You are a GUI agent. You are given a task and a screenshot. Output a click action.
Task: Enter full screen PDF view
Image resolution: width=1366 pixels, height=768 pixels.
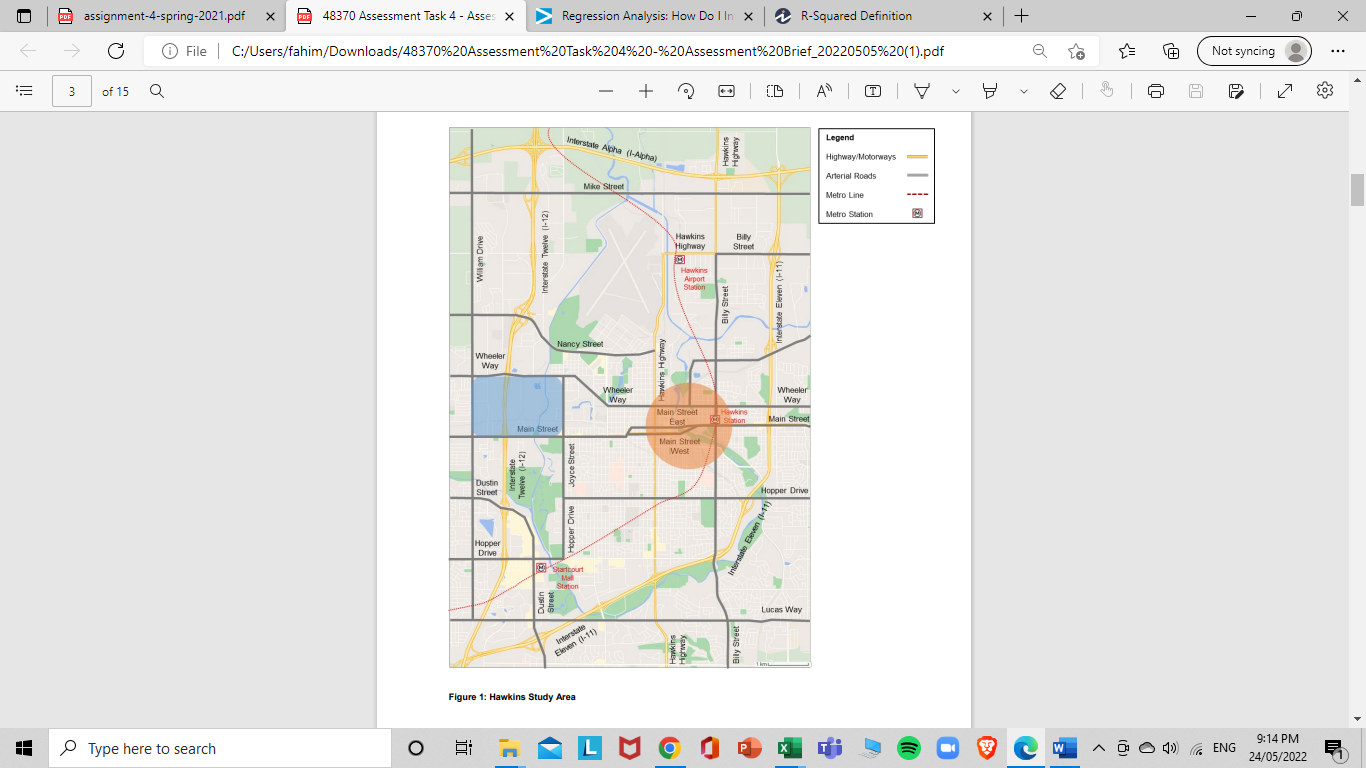(1285, 91)
